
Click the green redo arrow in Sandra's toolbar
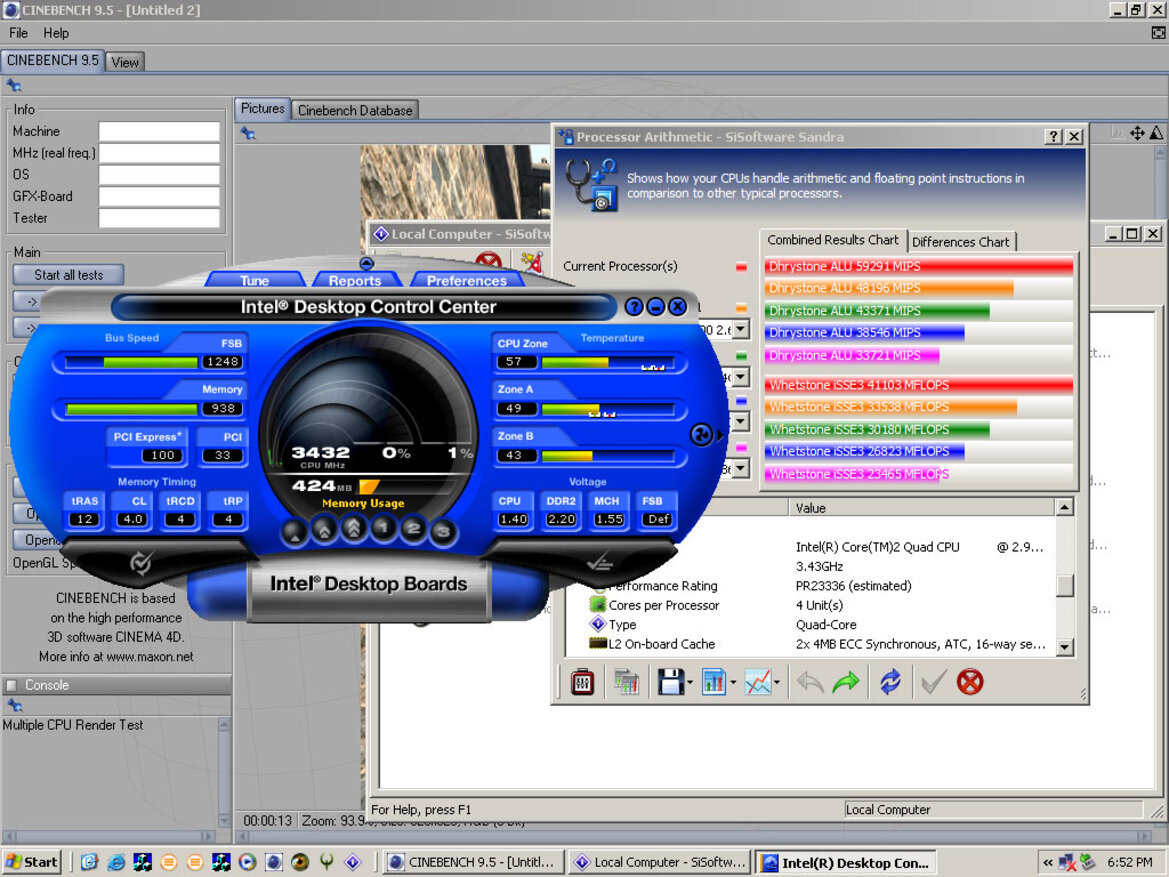[x=845, y=681]
